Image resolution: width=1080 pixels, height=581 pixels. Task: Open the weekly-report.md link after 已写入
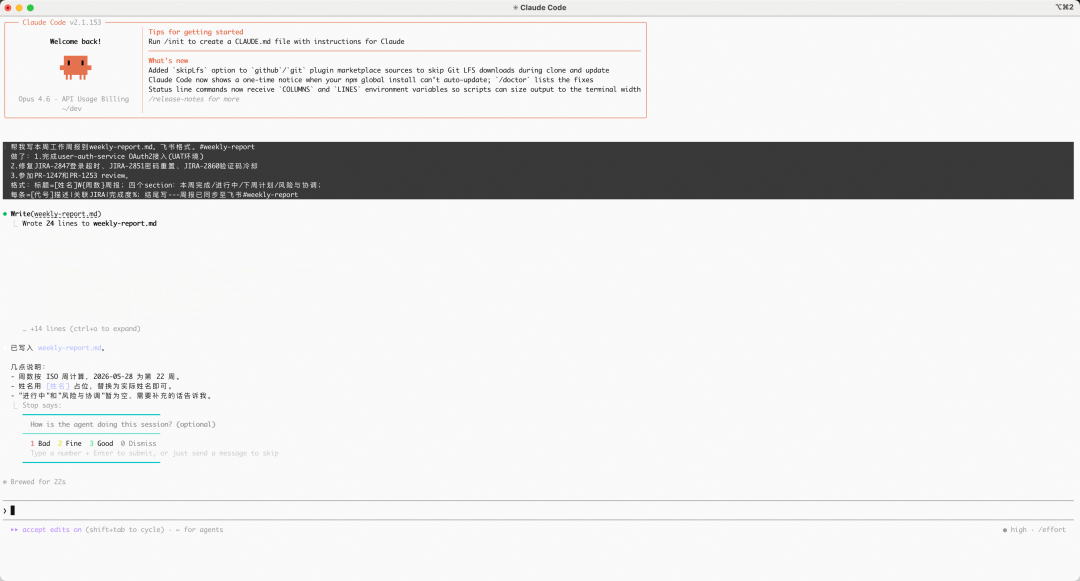click(70, 348)
